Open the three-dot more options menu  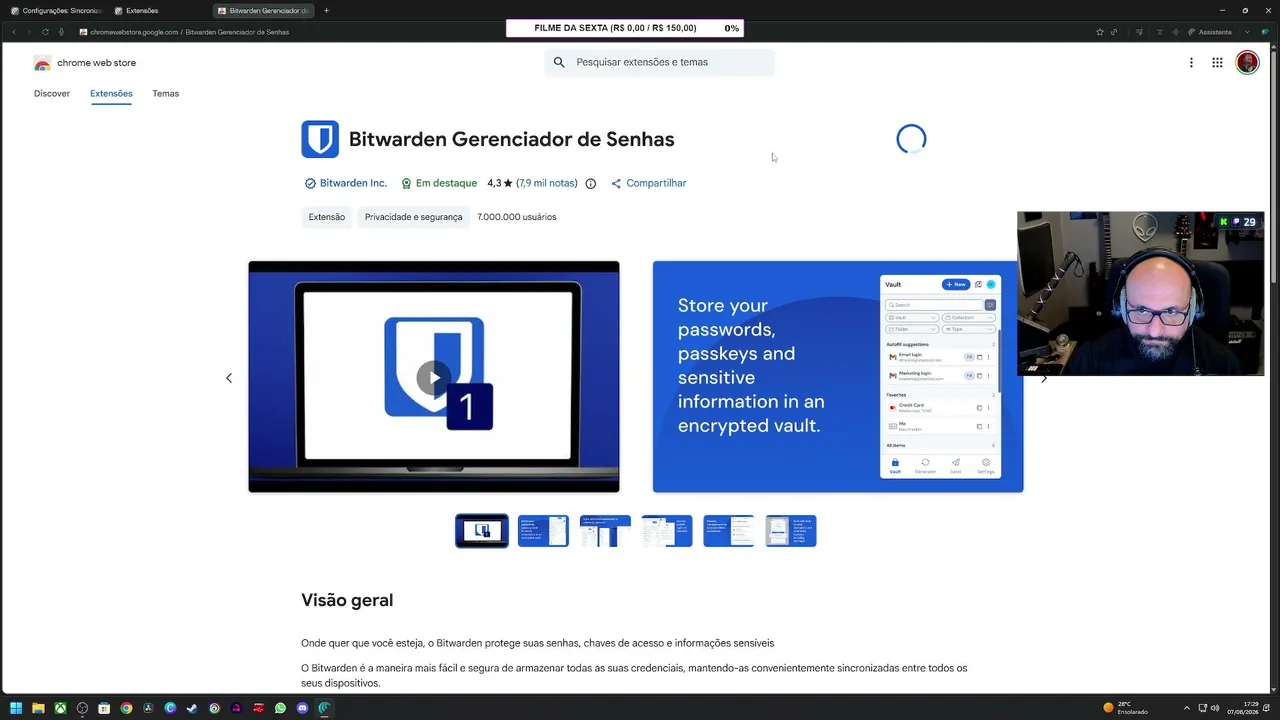(x=1191, y=63)
